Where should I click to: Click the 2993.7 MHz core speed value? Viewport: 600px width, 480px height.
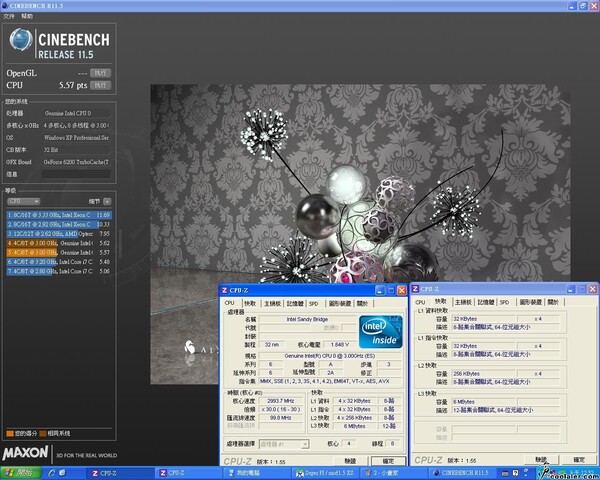pos(280,401)
